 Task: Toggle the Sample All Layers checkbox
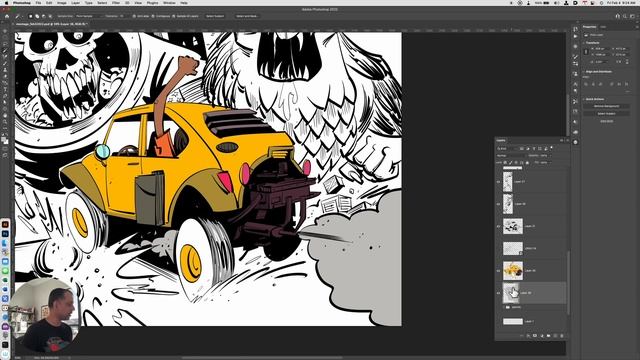pyautogui.click(x=174, y=16)
